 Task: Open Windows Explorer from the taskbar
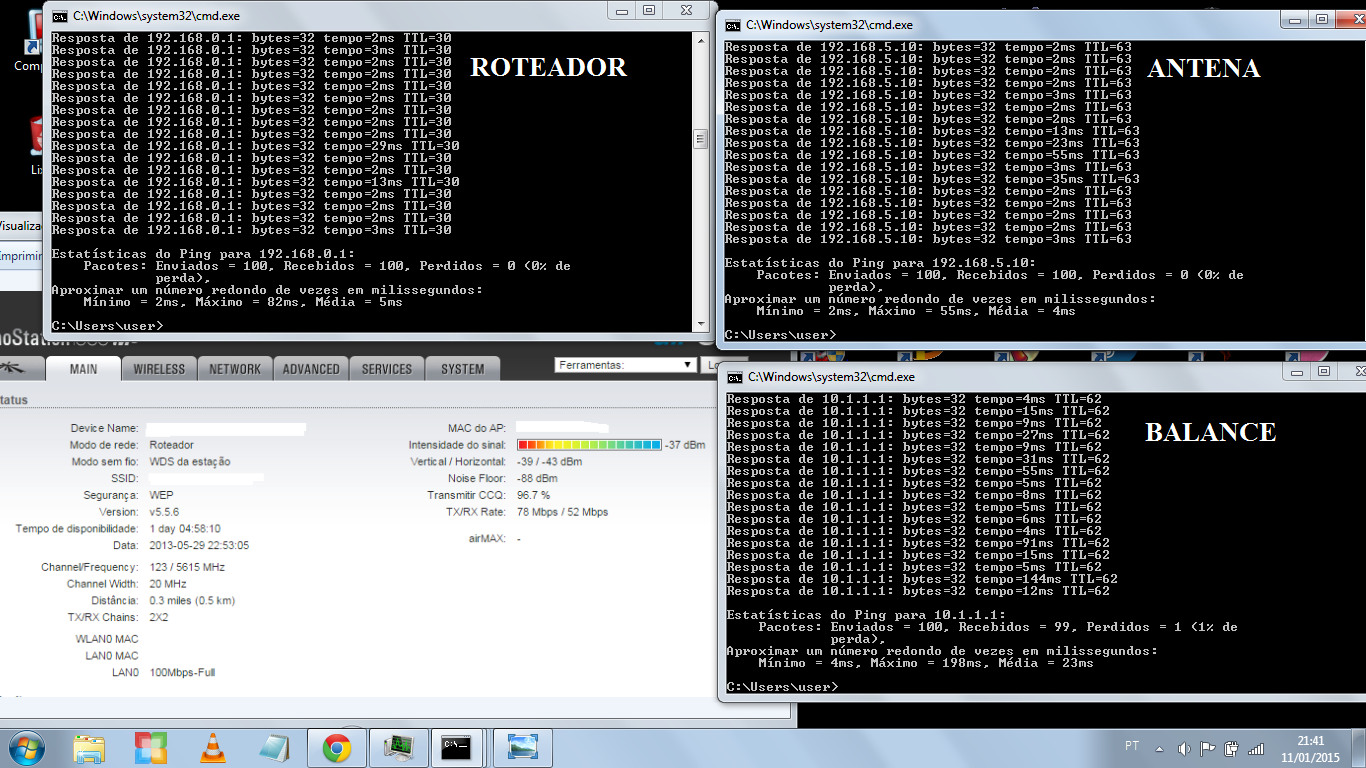point(89,748)
